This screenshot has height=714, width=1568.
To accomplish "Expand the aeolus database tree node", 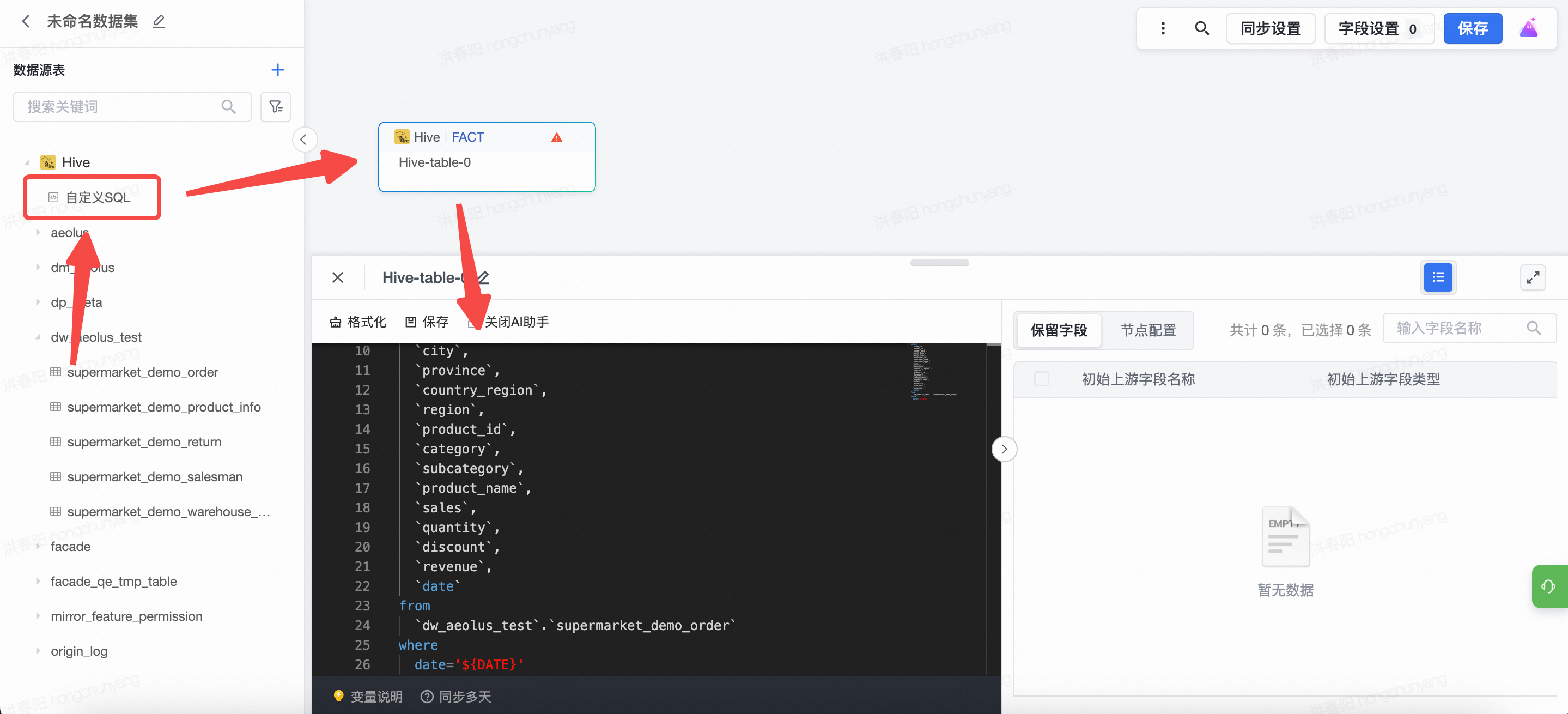I will point(38,233).
